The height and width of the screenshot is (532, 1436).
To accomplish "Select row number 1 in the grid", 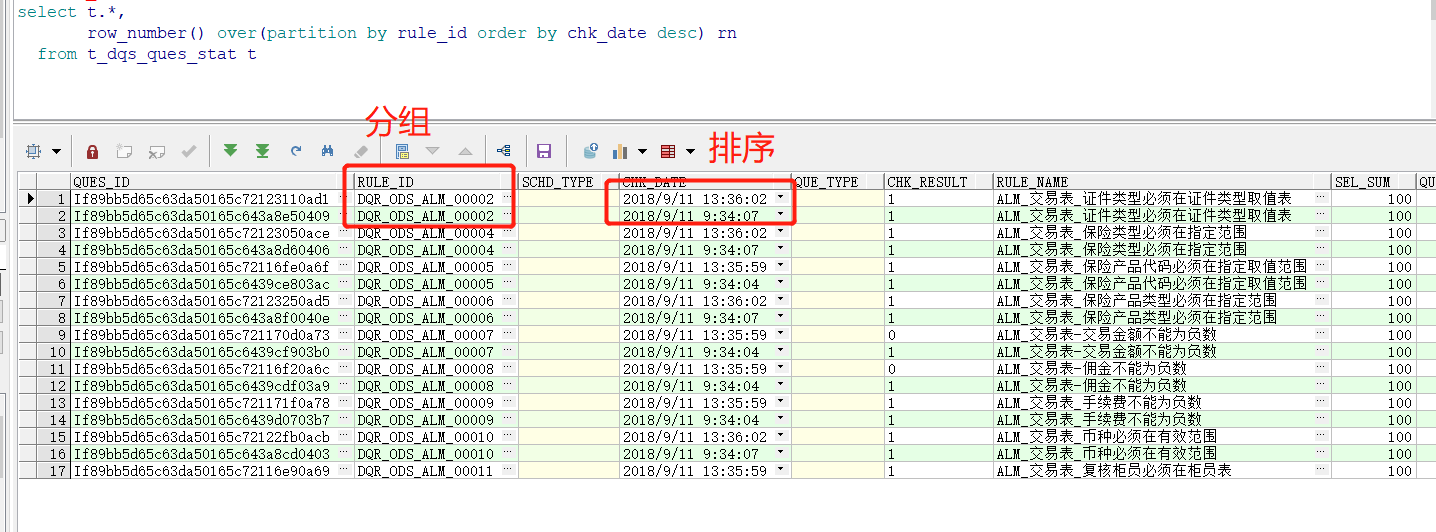I will (x=54, y=199).
